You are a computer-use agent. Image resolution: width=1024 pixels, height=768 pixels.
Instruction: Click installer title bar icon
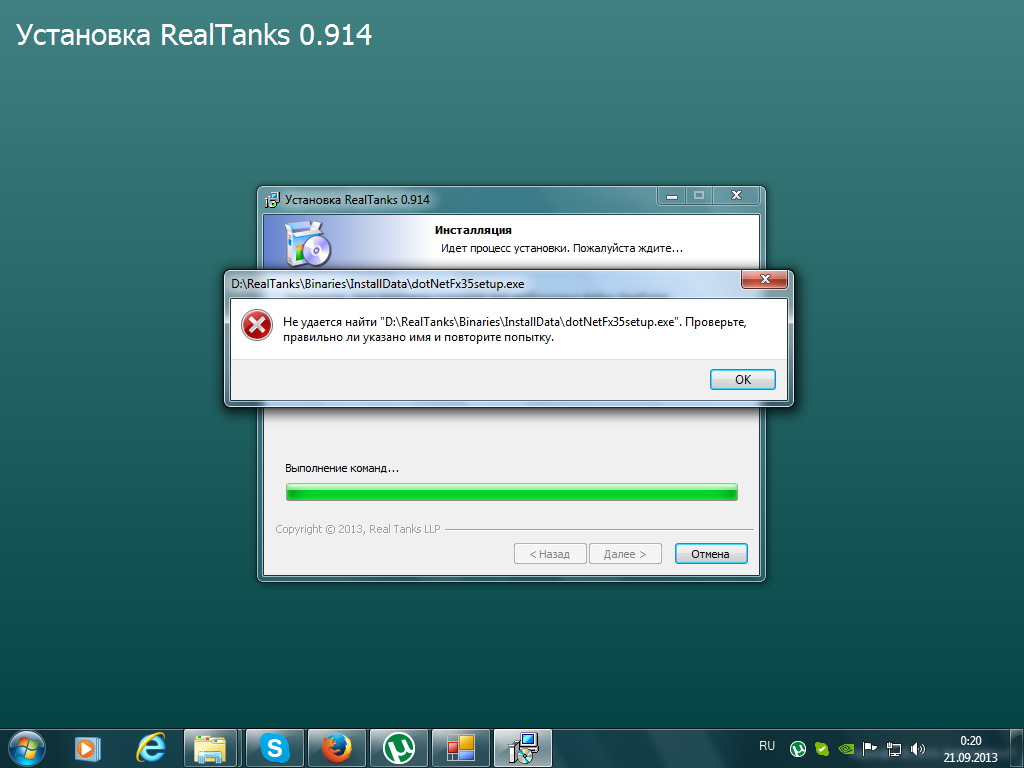(x=272, y=200)
